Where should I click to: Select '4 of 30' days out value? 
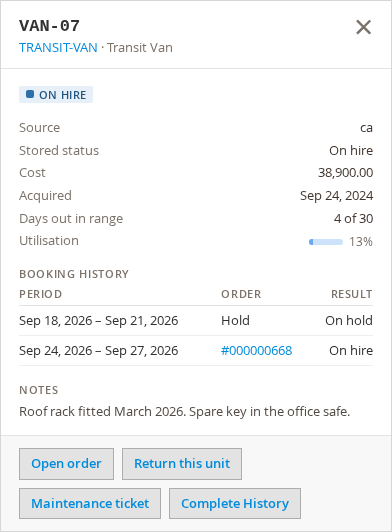pos(353,218)
